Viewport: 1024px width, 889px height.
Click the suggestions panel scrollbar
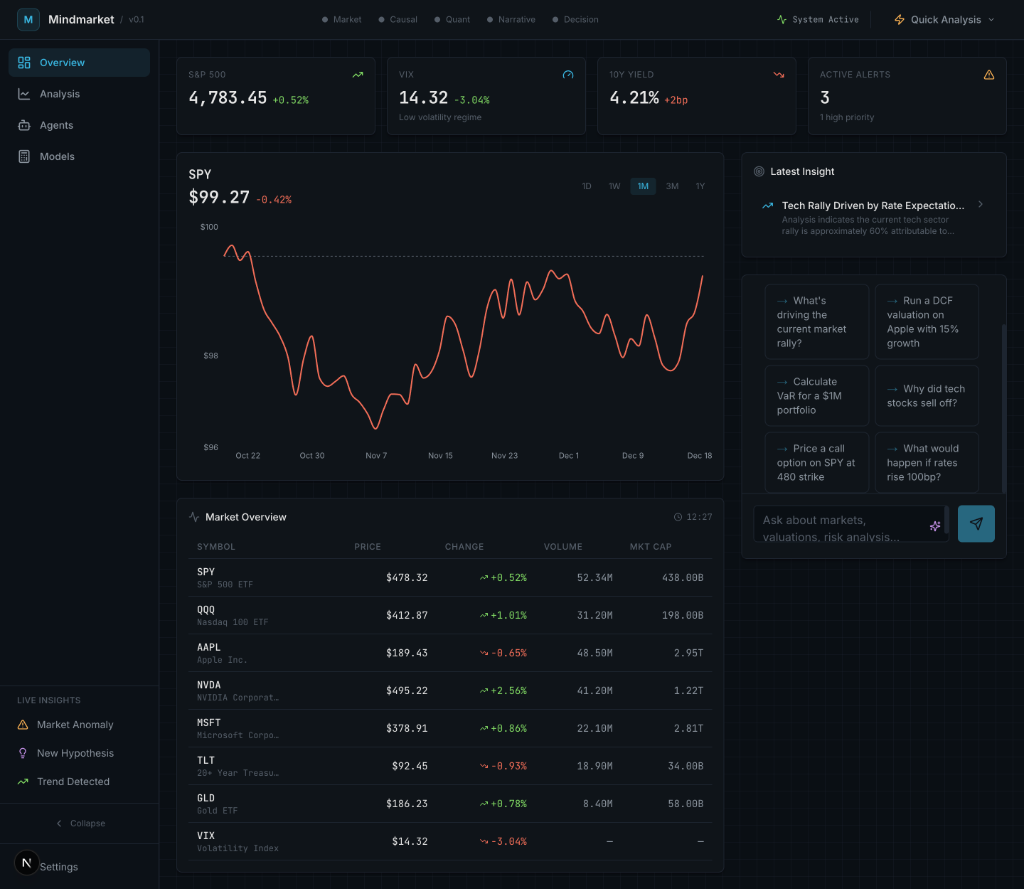(1004, 408)
